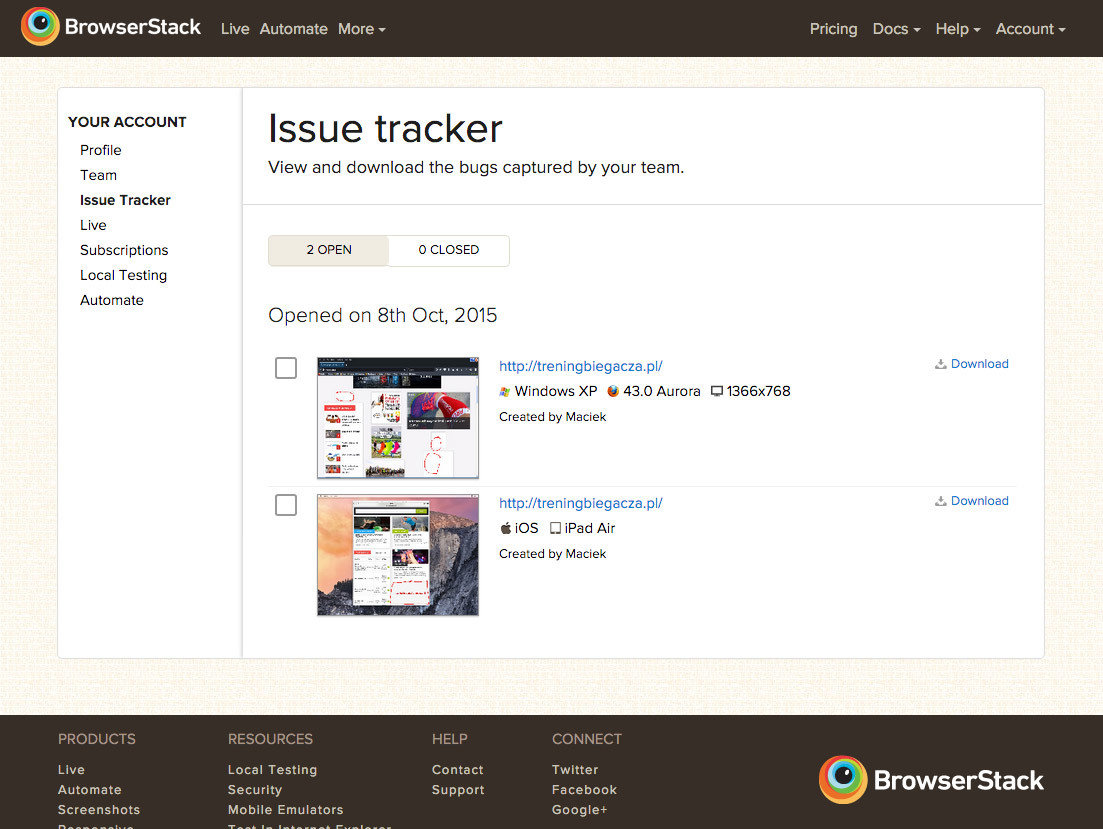
Task: Click the 'Issue tracker' page heading
Action: pyautogui.click(x=385, y=129)
